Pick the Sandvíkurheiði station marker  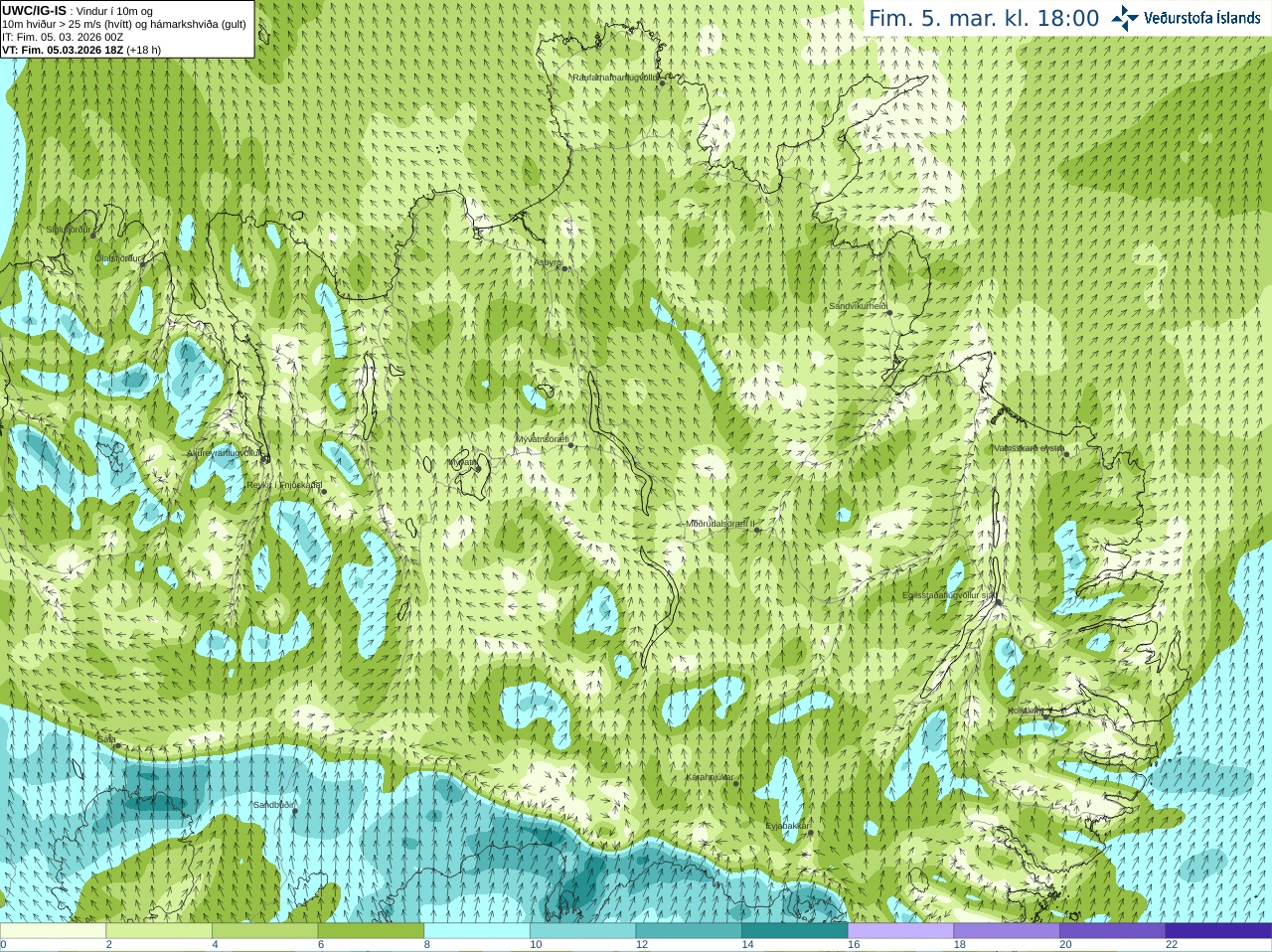pos(889,313)
